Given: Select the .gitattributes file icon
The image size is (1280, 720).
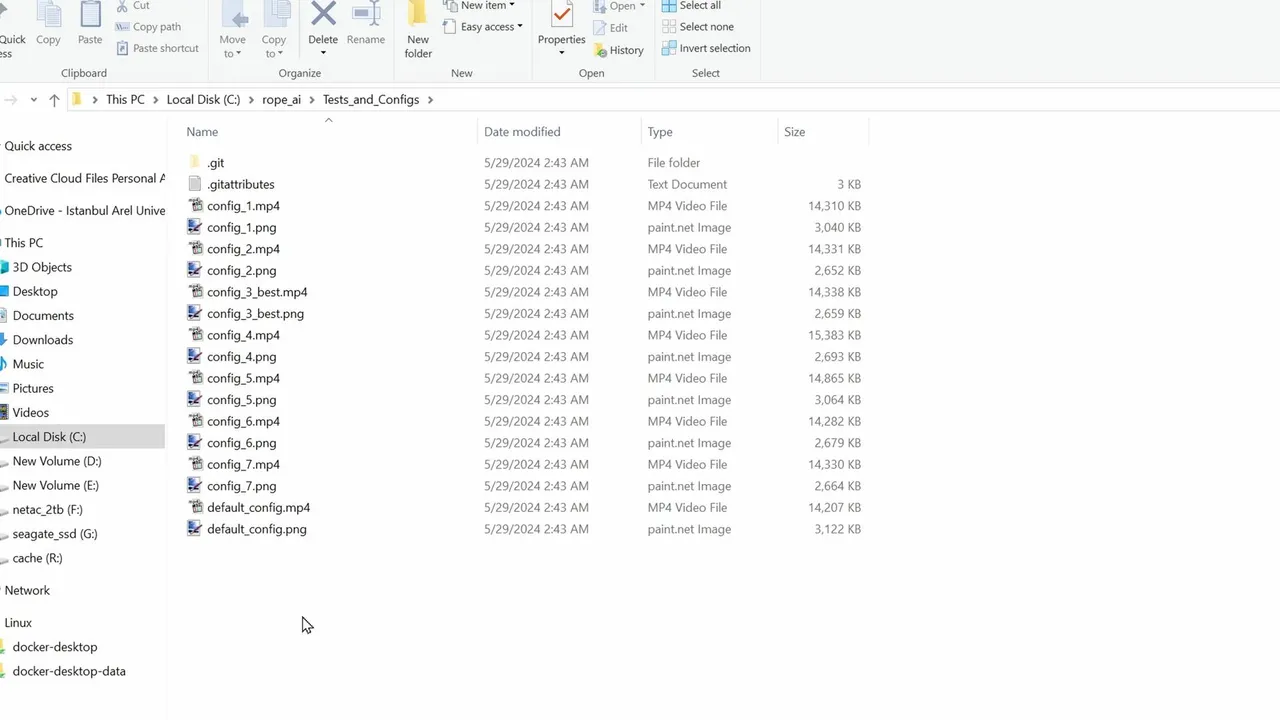Looking at the screenshot, I should click(194, 184).
